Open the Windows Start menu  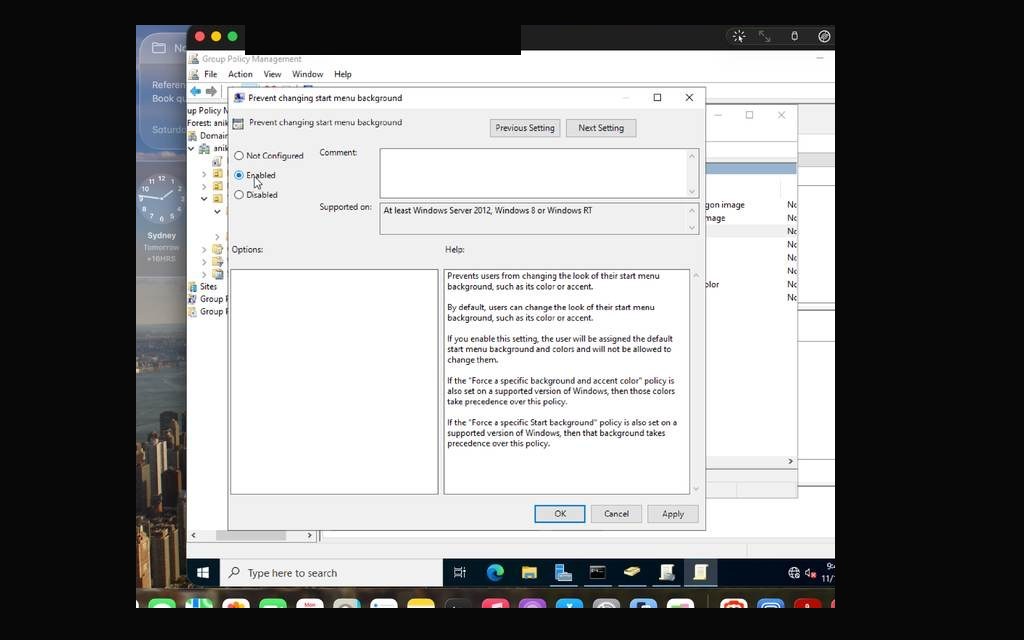click(203, 573)
